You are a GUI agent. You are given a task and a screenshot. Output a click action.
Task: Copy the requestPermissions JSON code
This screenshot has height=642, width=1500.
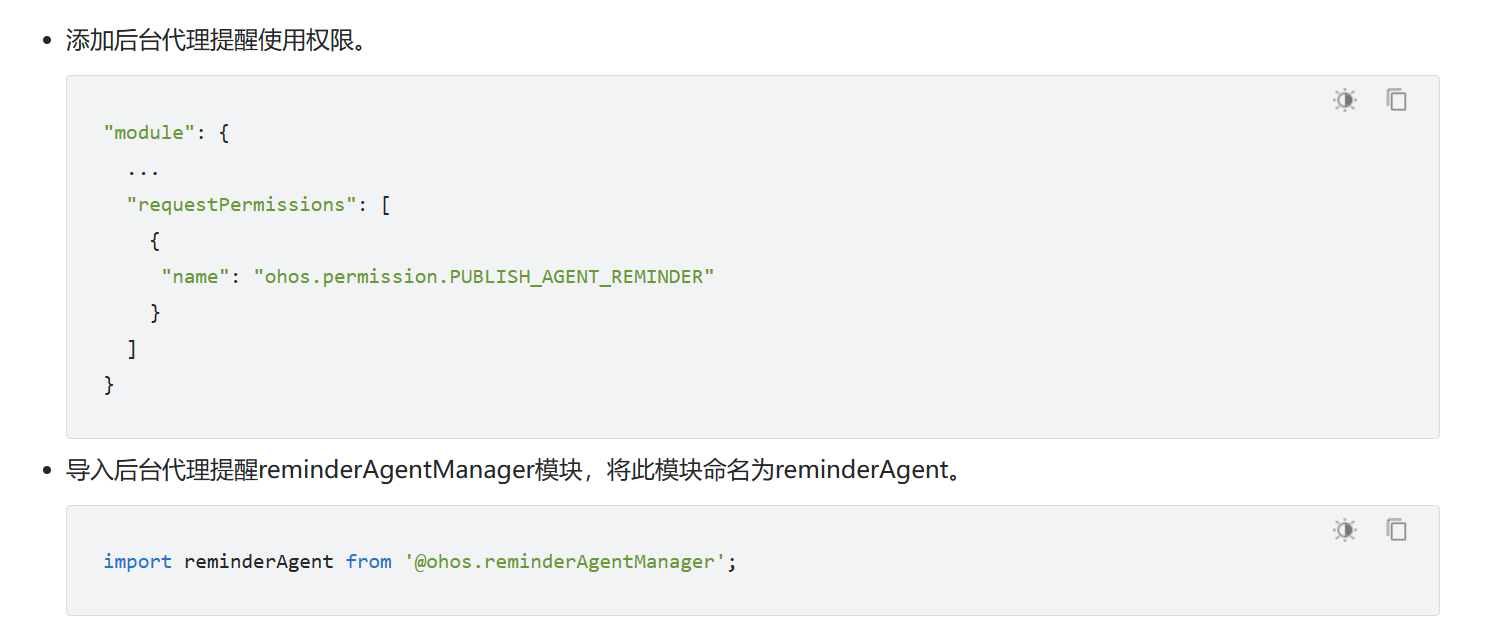click(x=1396, y=100)
